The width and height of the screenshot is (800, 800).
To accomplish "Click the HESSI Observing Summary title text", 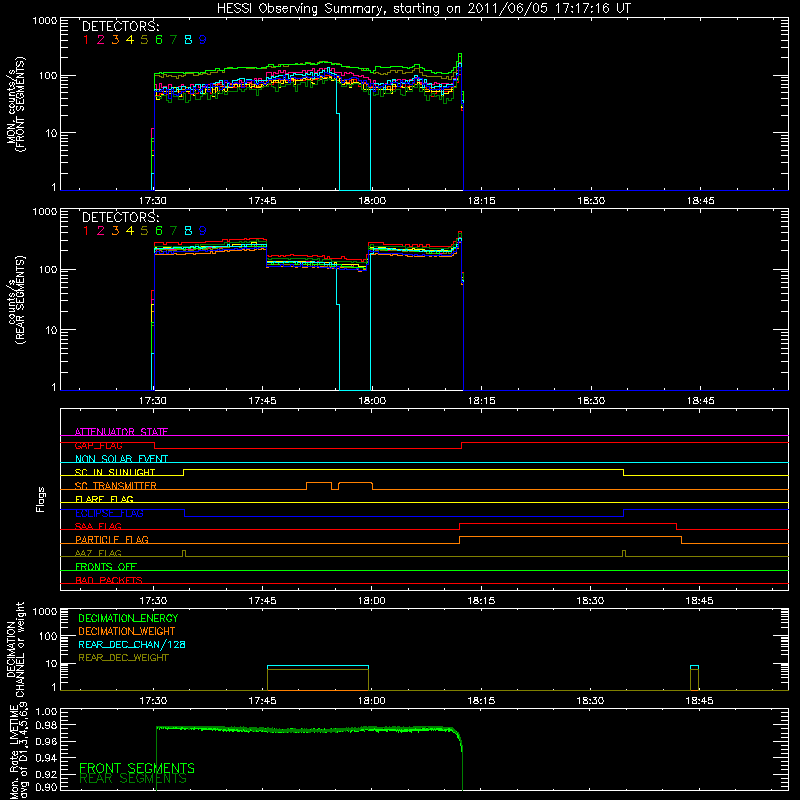I will coord(424,9).
